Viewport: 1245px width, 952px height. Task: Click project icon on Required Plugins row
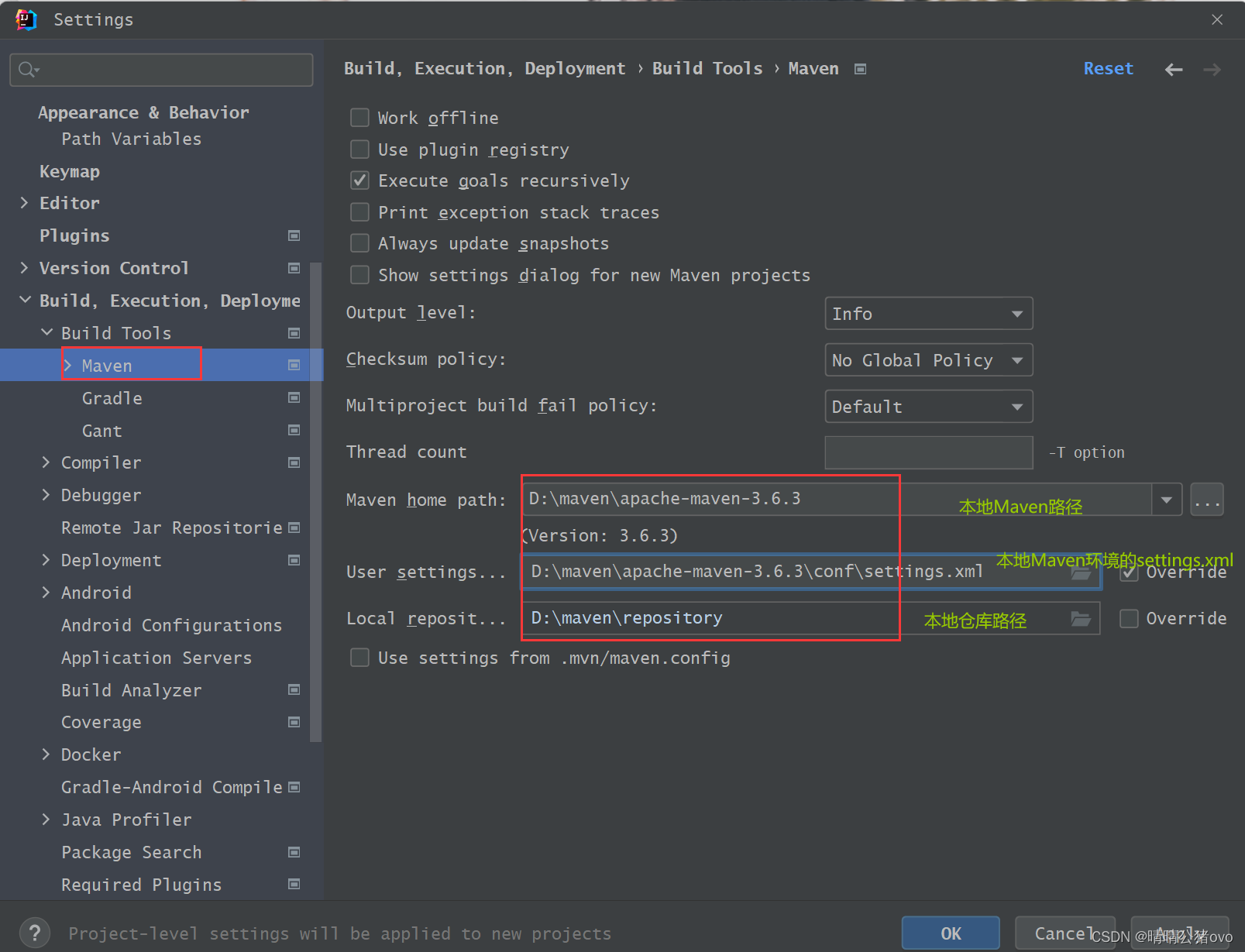pyautogui.click(x=294, y=884)
